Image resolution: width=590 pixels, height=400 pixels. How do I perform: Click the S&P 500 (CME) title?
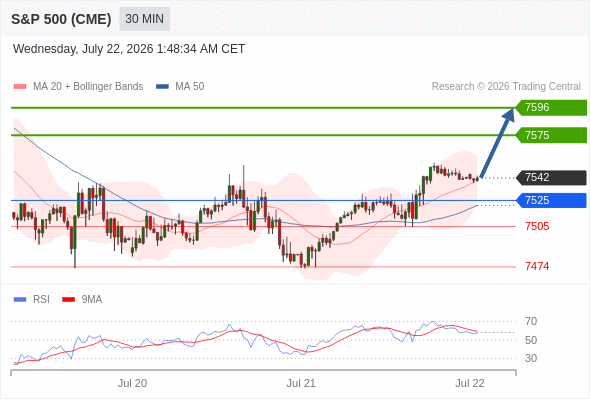[61, 19]
